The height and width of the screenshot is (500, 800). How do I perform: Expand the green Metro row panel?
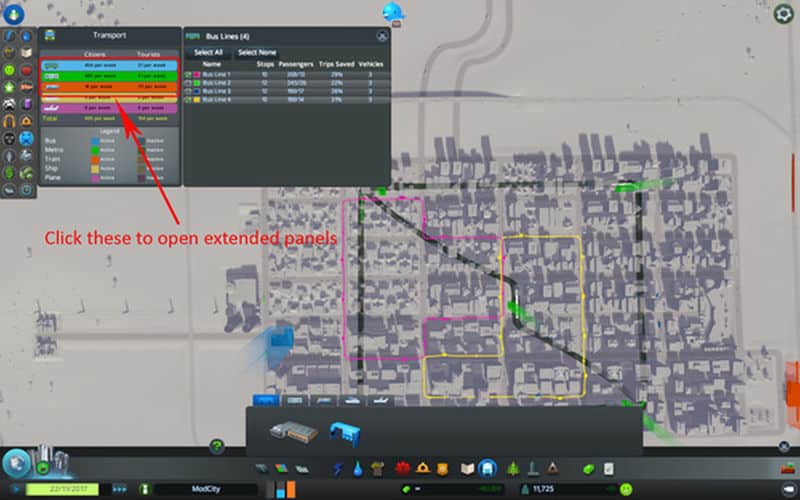coord(108,76)
